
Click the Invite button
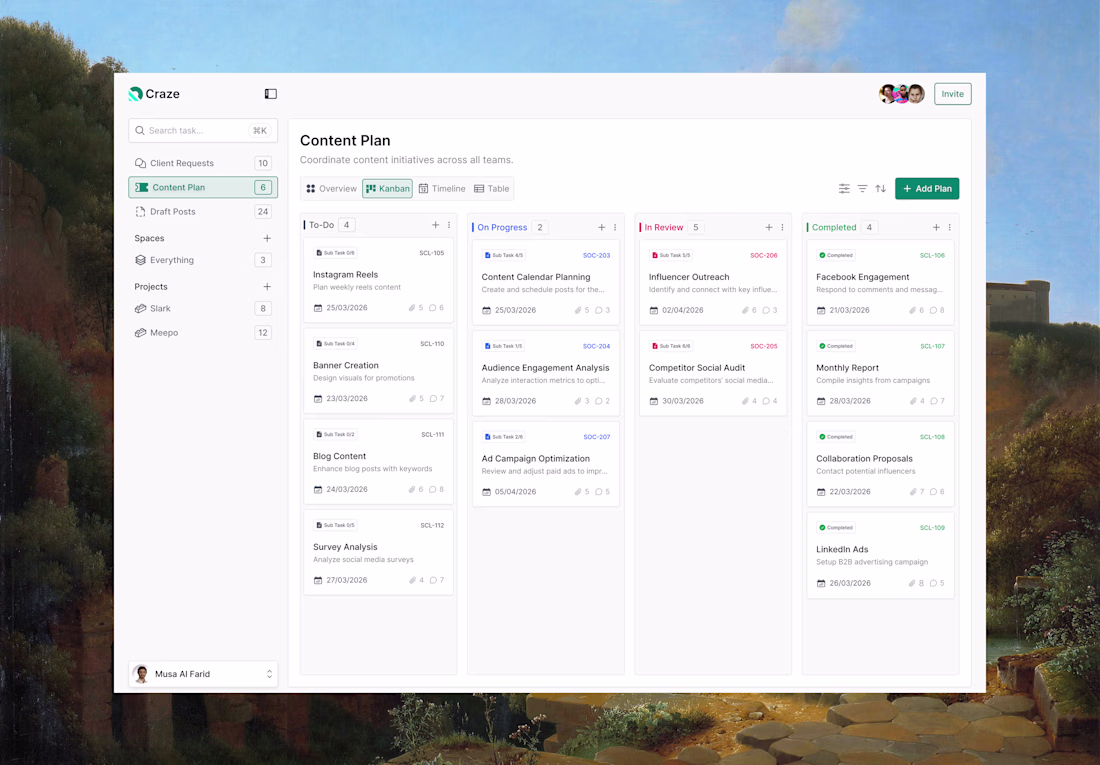[952, 94]
